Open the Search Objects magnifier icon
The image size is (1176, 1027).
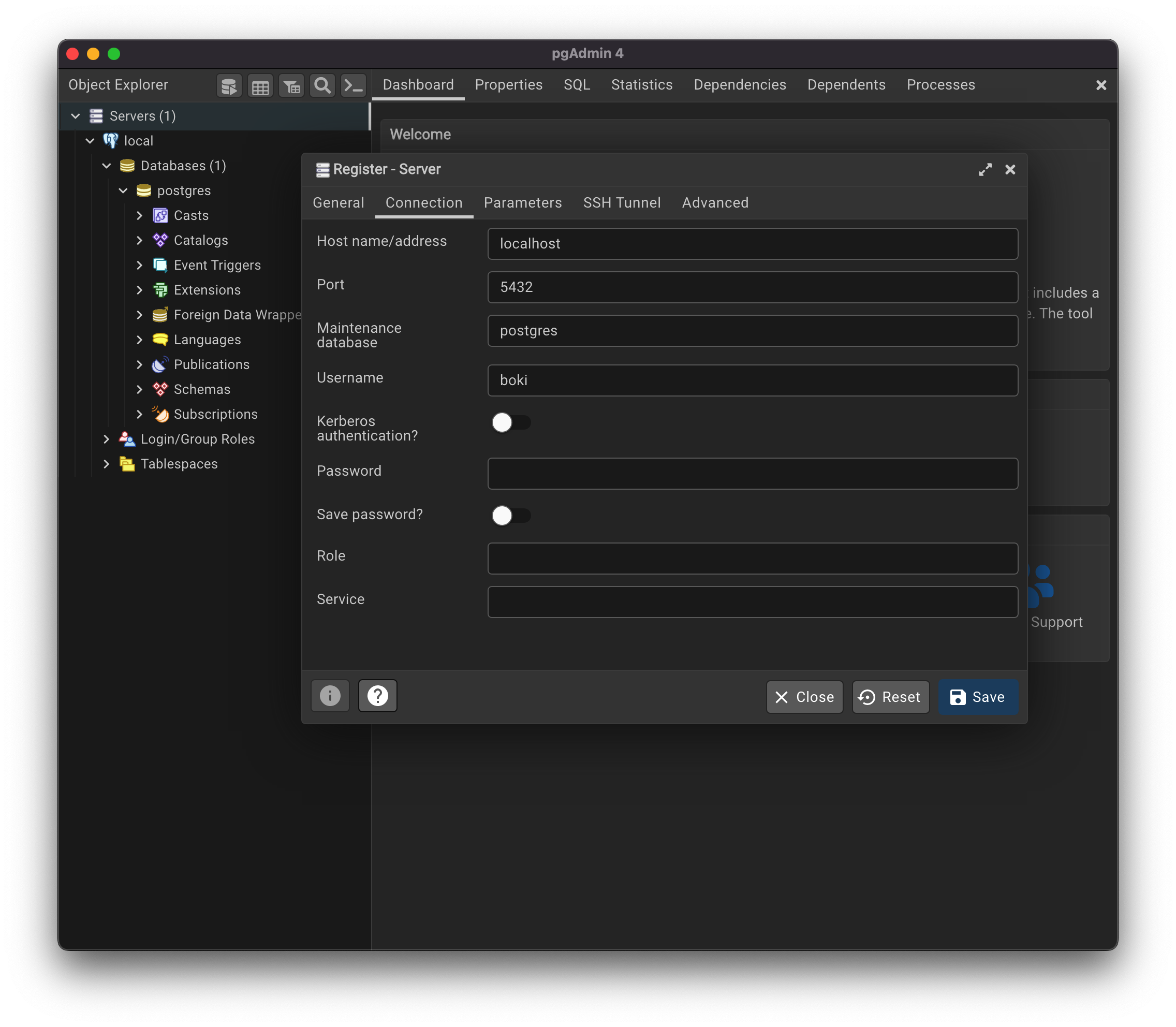coord(322,86)
